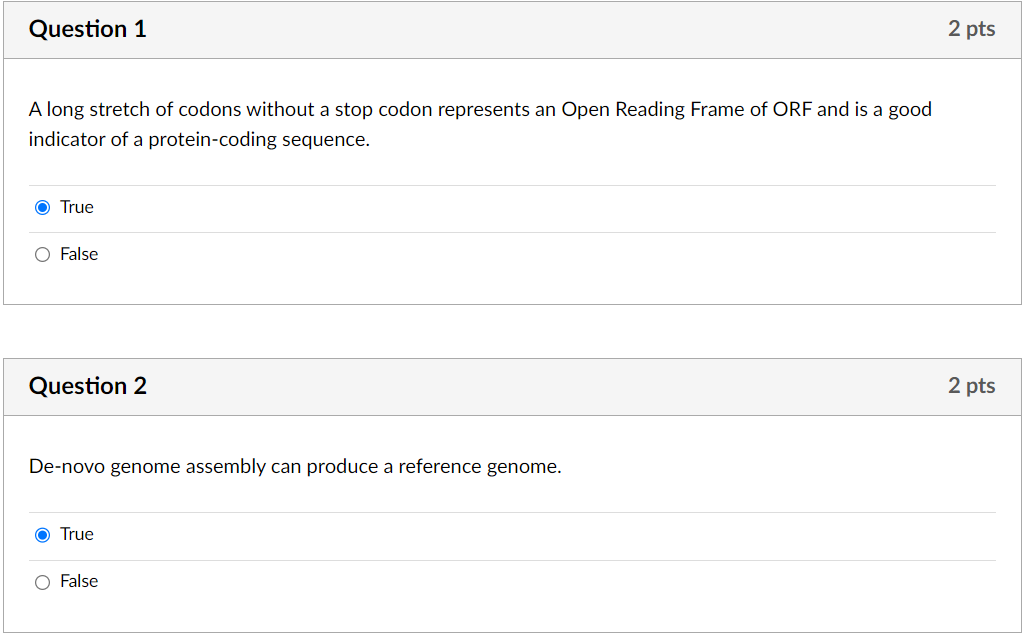The width and height of the screenshot is (1026, 636).
Task: Click the phrase reference genome
Action: pos(479,467)
